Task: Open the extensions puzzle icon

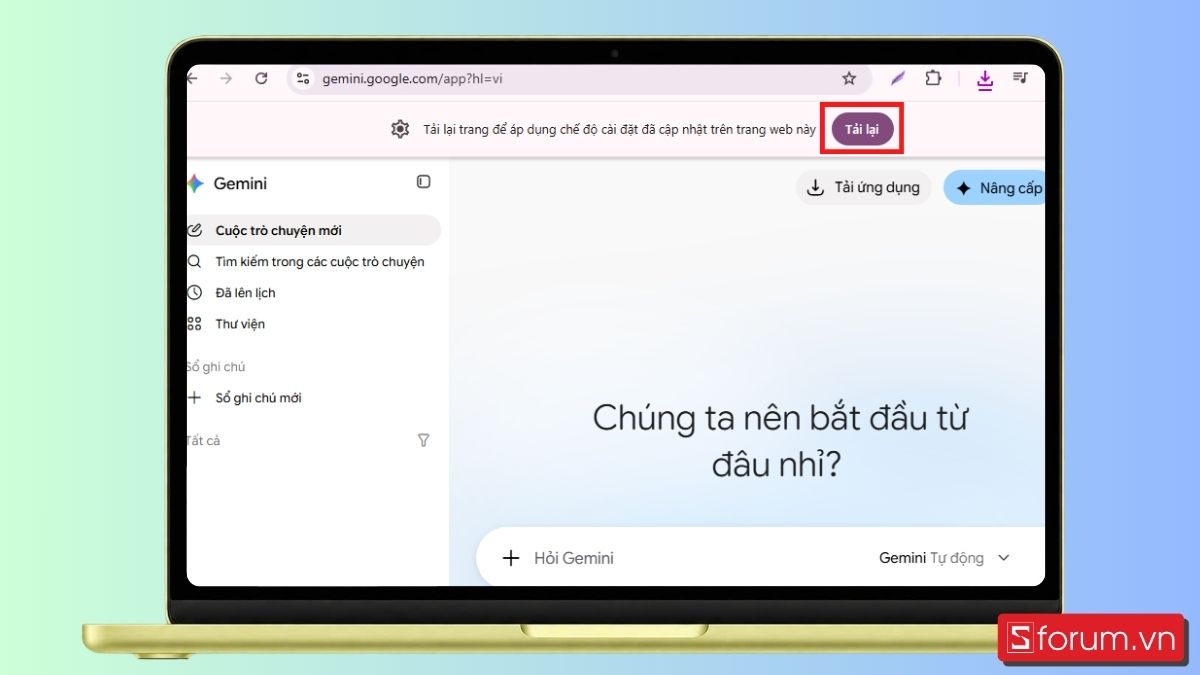Action: click(933, 78)
